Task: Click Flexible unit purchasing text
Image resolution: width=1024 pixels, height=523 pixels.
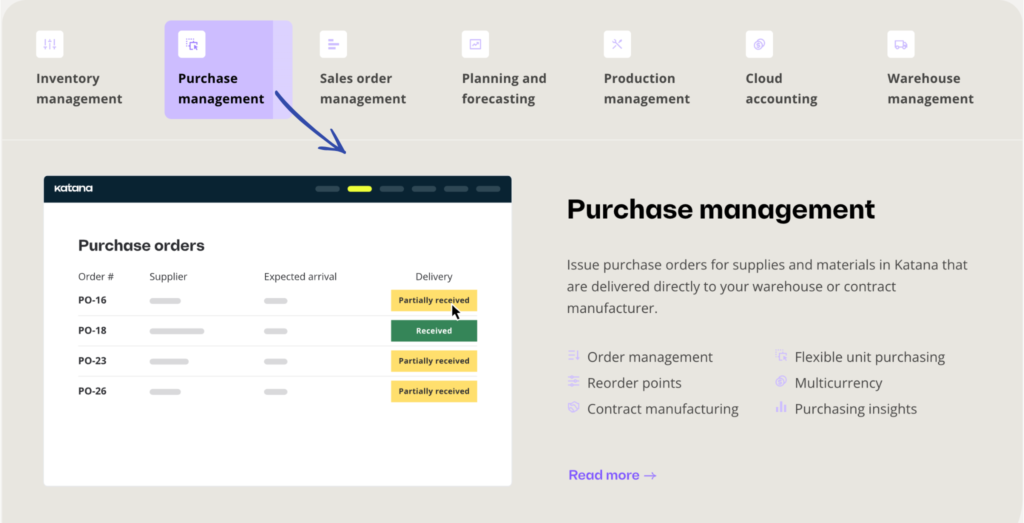Action: (x=870, y=357)
